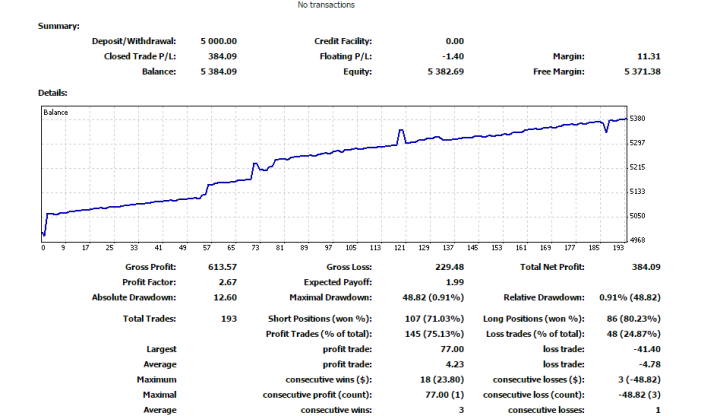Image resolution: width=720 pixels, height=416 pixels.
Task: Click the Loss trades value 48 (24.87%)
Action: click(x=634, y=334)
